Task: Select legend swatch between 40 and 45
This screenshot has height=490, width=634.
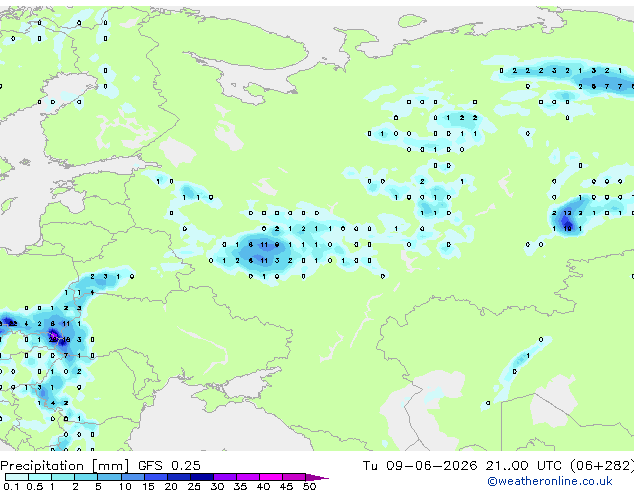Action: click(271, 477)
